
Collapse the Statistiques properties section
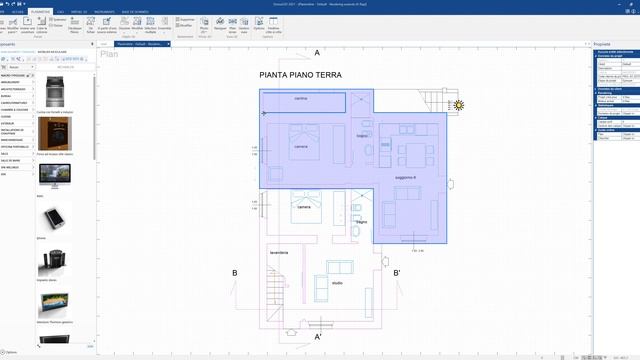[x=596, y=105]
